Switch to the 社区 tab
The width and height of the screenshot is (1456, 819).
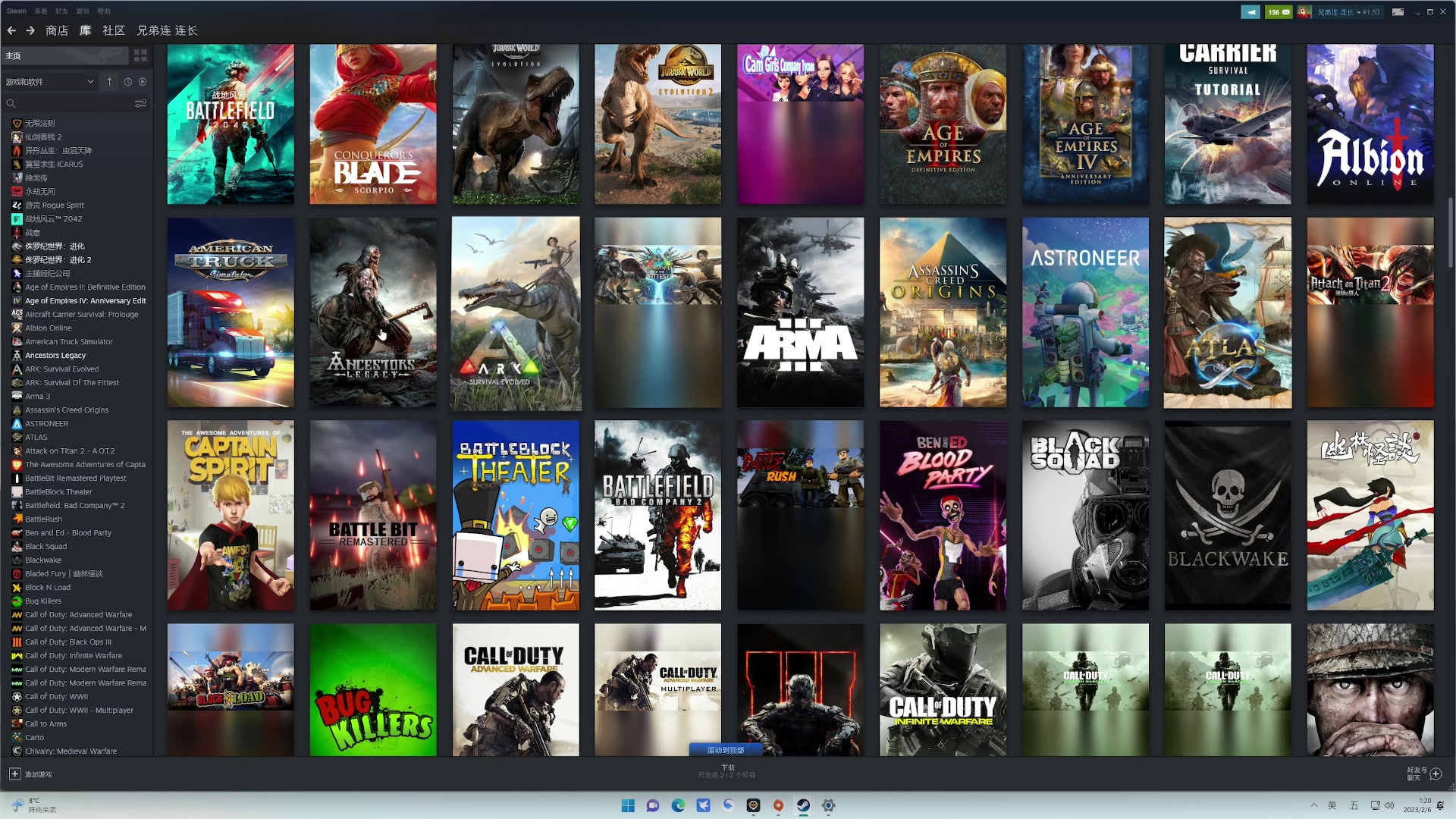click(114, 30)
